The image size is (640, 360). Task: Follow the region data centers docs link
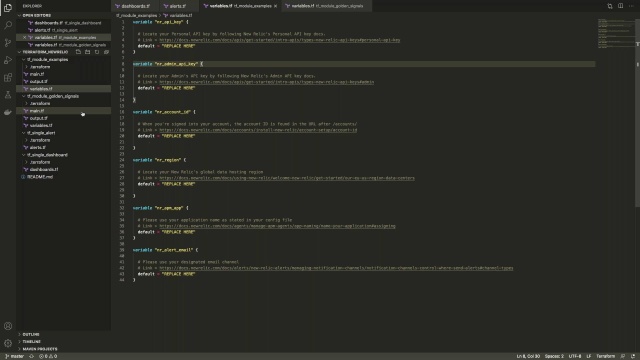(x=287, y=178)
